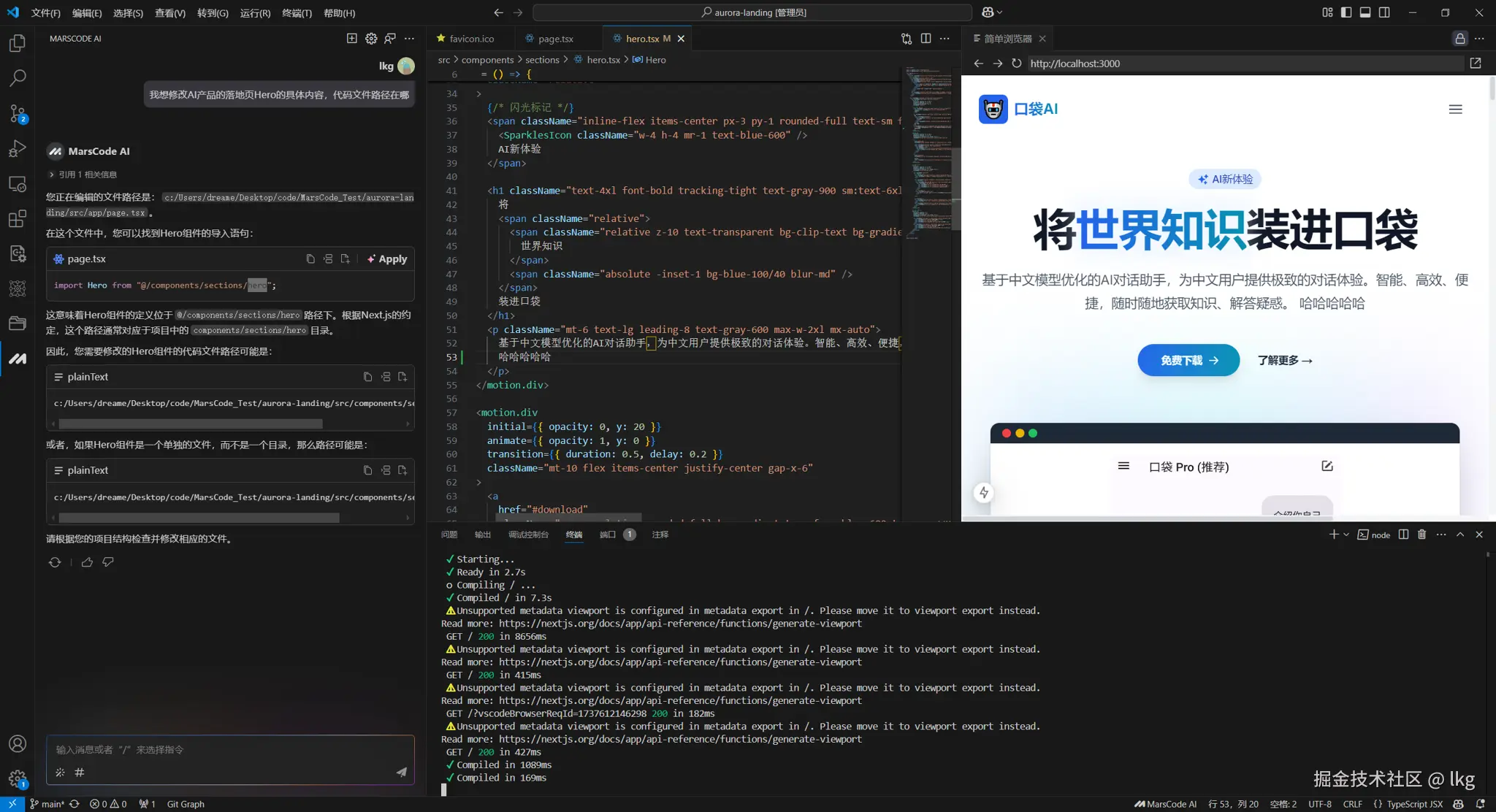1496x812 pixels.
Task: Open preview in external browser
Action: pyautogui.click(x=1476, y=63)
